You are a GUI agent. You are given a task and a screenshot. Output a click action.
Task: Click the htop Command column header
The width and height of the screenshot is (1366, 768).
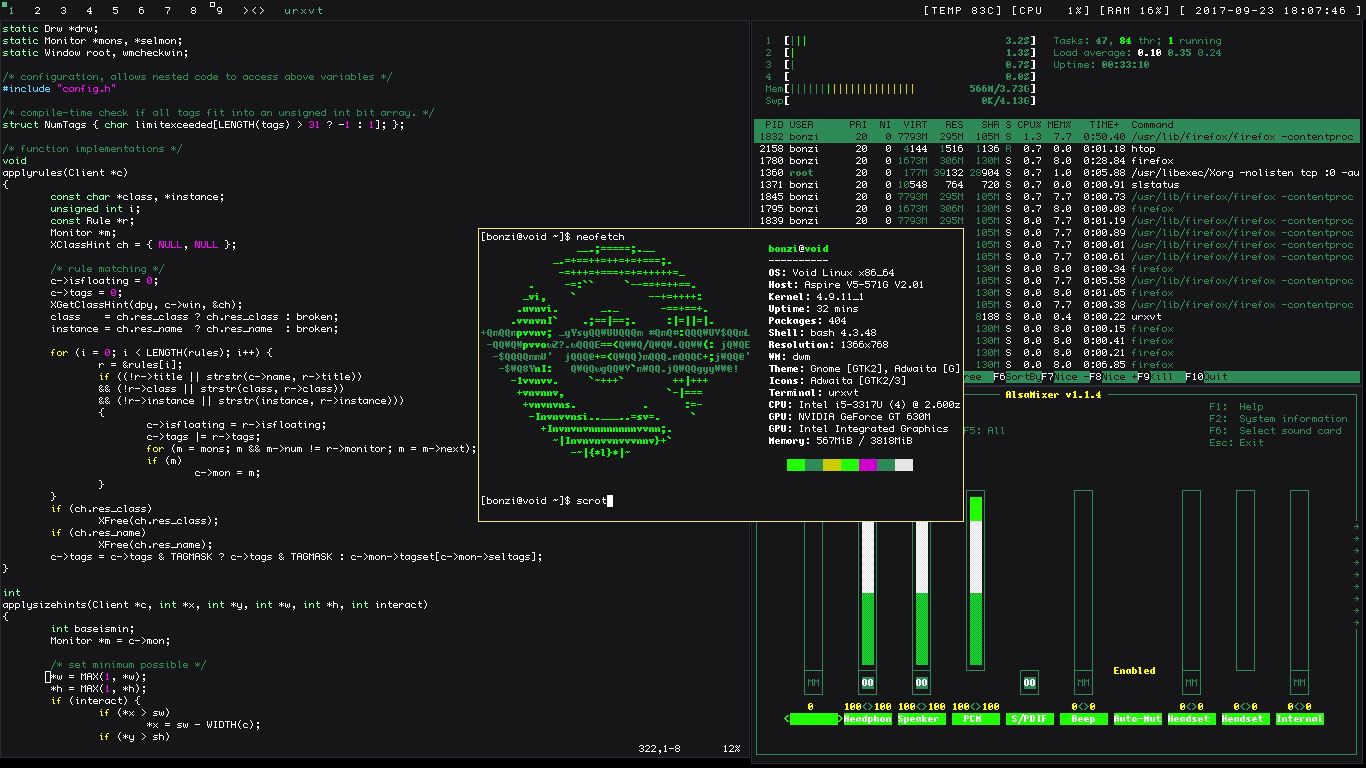click(1152, 125)
